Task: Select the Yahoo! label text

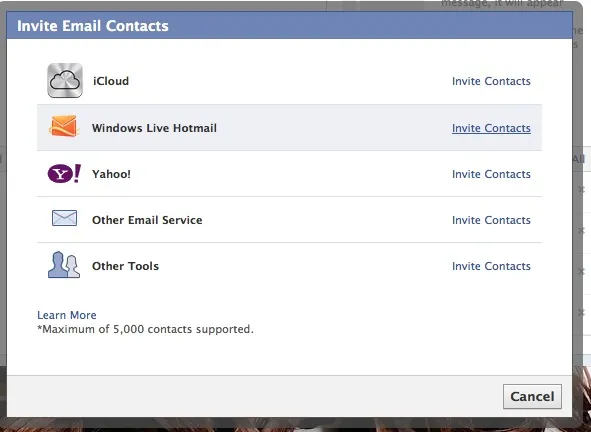Action: coord(111,174)
